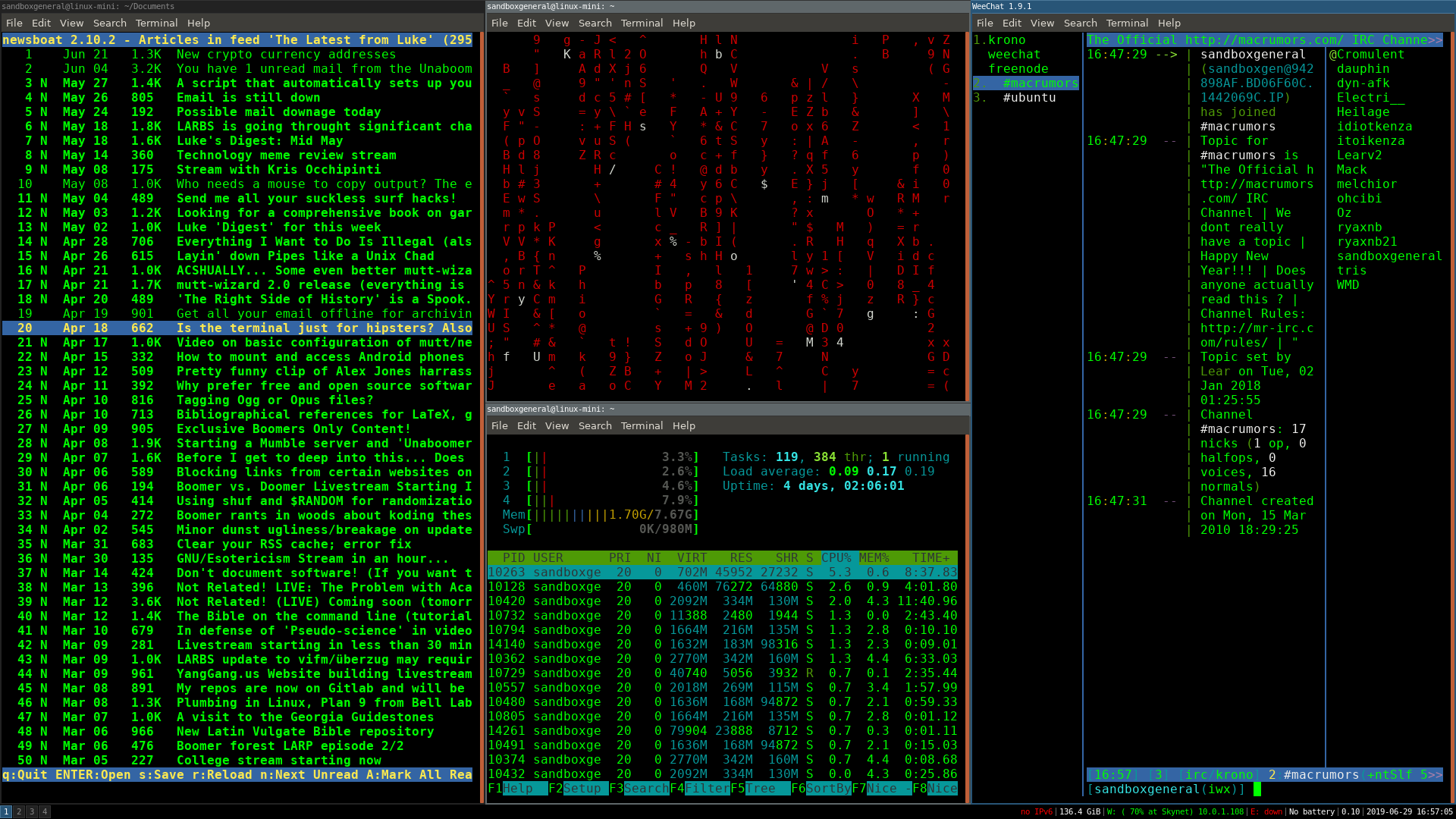This screenshot has width=1456, height=819.
Task: Open File menu in the htop terminal window
Action: 499,426
